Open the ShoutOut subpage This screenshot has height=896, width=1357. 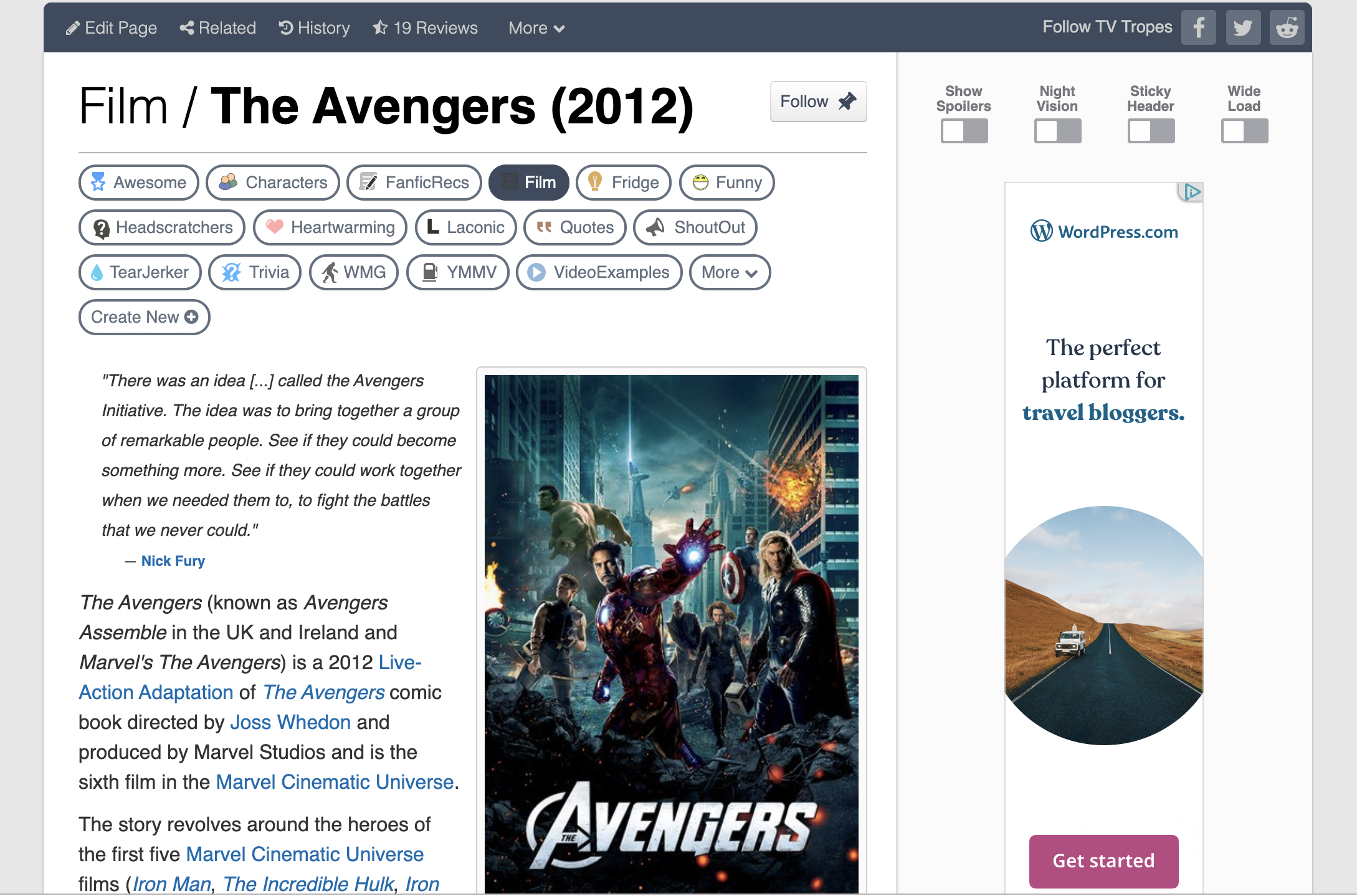click(695, 227)
